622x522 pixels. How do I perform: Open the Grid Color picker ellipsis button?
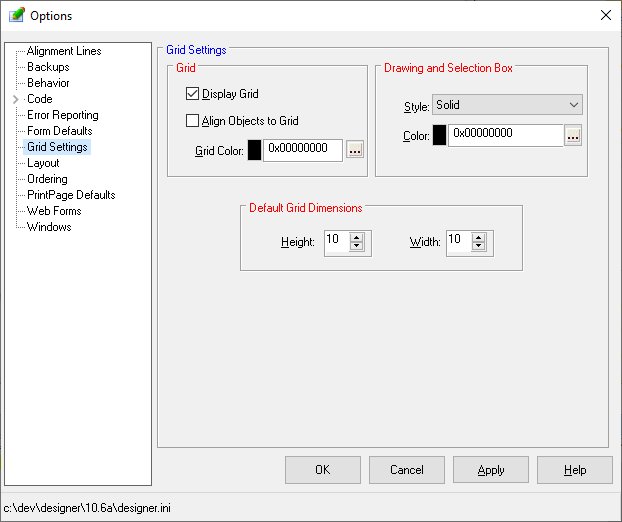click(355, 150)
